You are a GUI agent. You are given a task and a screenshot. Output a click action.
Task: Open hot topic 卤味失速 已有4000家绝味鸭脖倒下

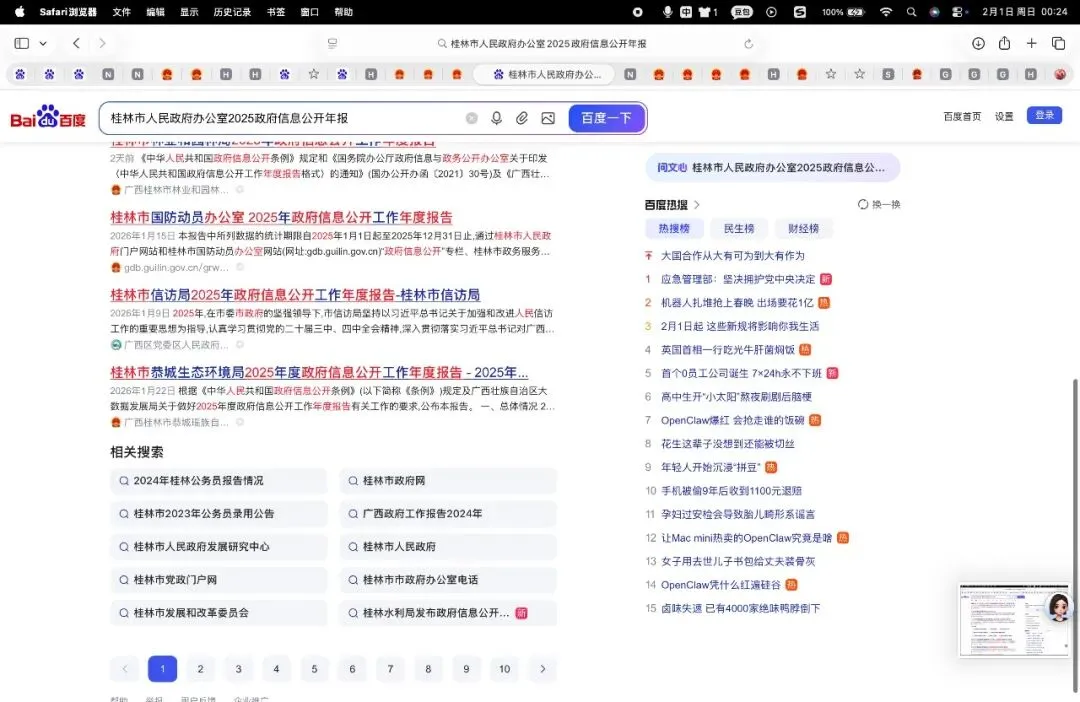pos(740,608)
